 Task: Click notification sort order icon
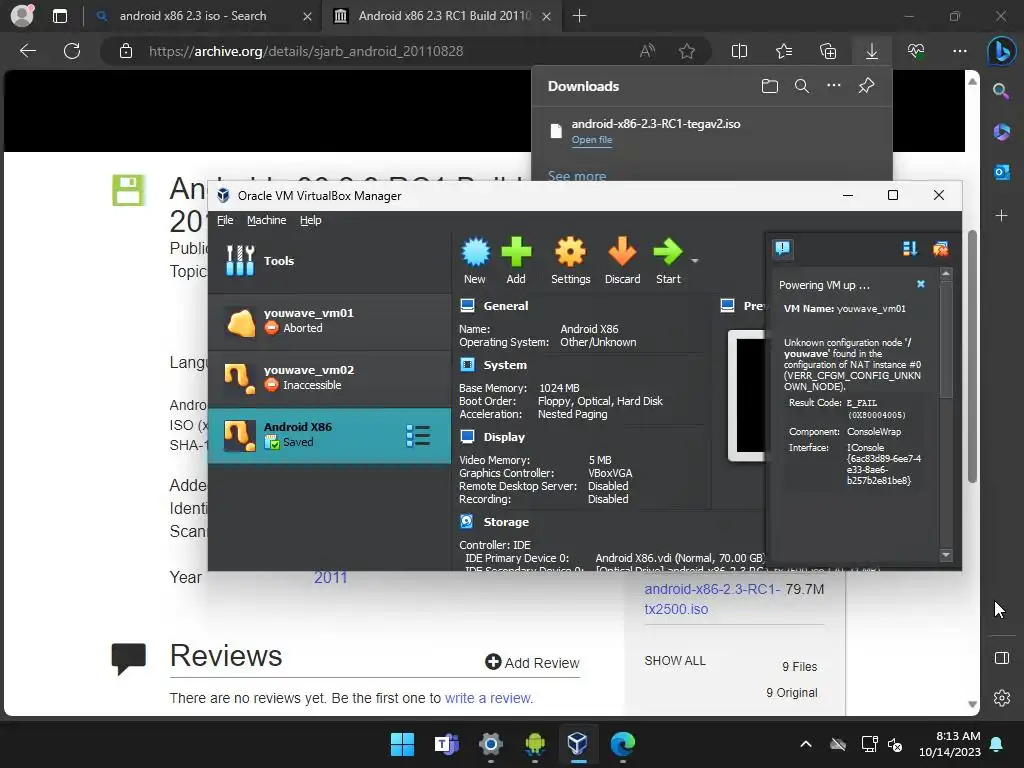coord(910,248)
